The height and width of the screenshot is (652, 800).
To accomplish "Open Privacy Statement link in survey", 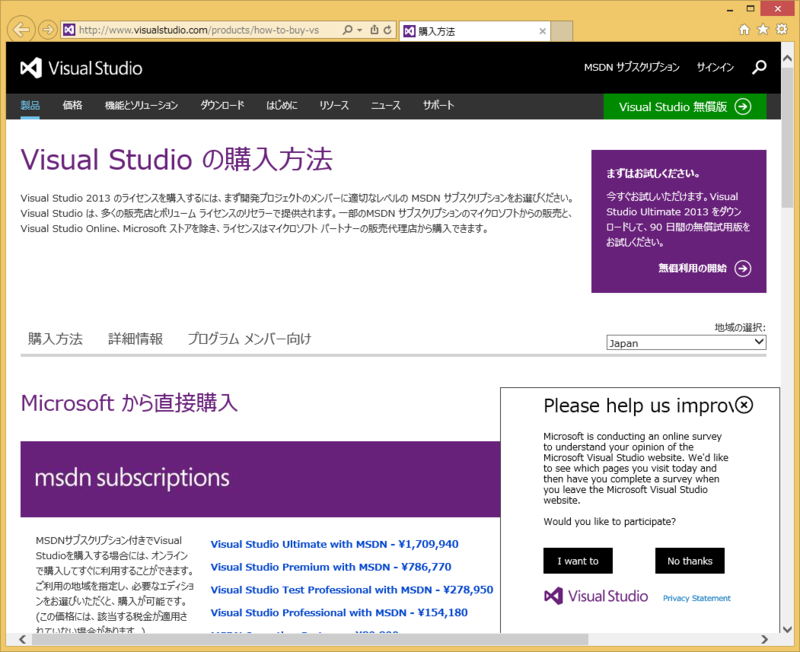I will (697, 598).
